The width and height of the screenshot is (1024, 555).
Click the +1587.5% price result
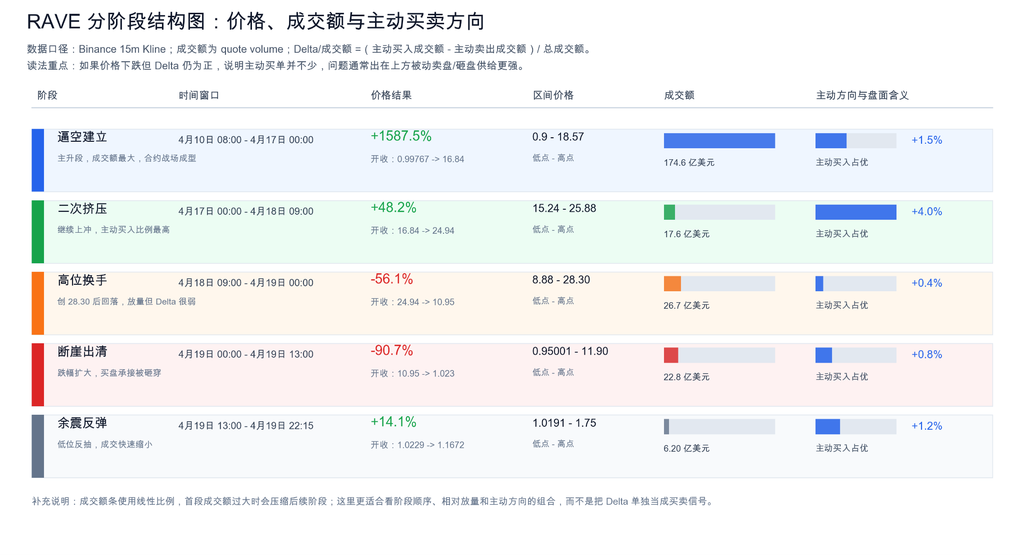point(401,136)
